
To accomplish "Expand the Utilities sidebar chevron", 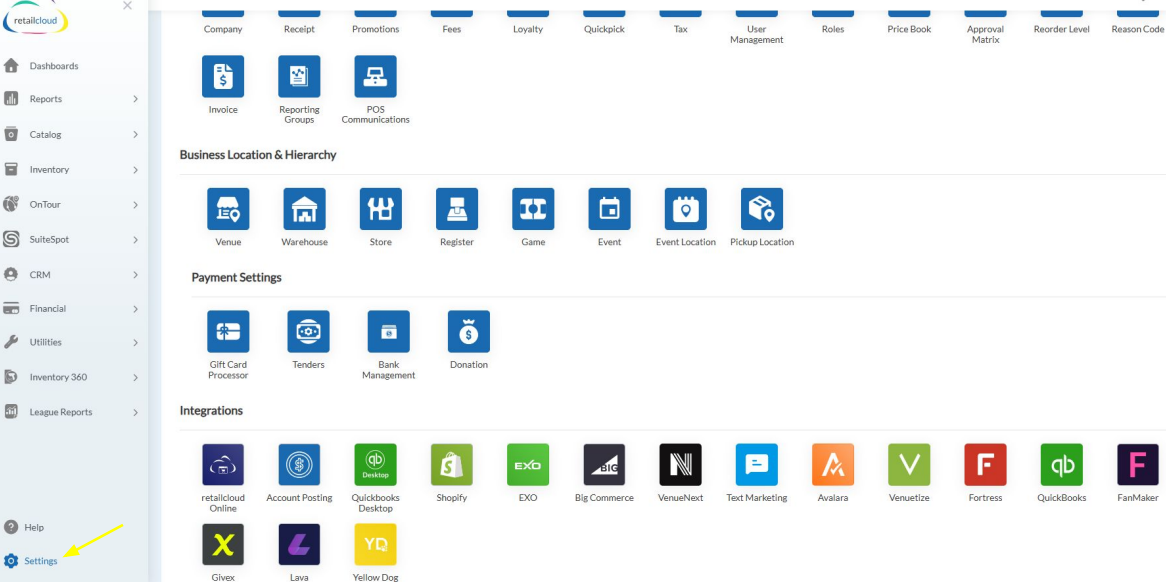I will click(135, 343).
